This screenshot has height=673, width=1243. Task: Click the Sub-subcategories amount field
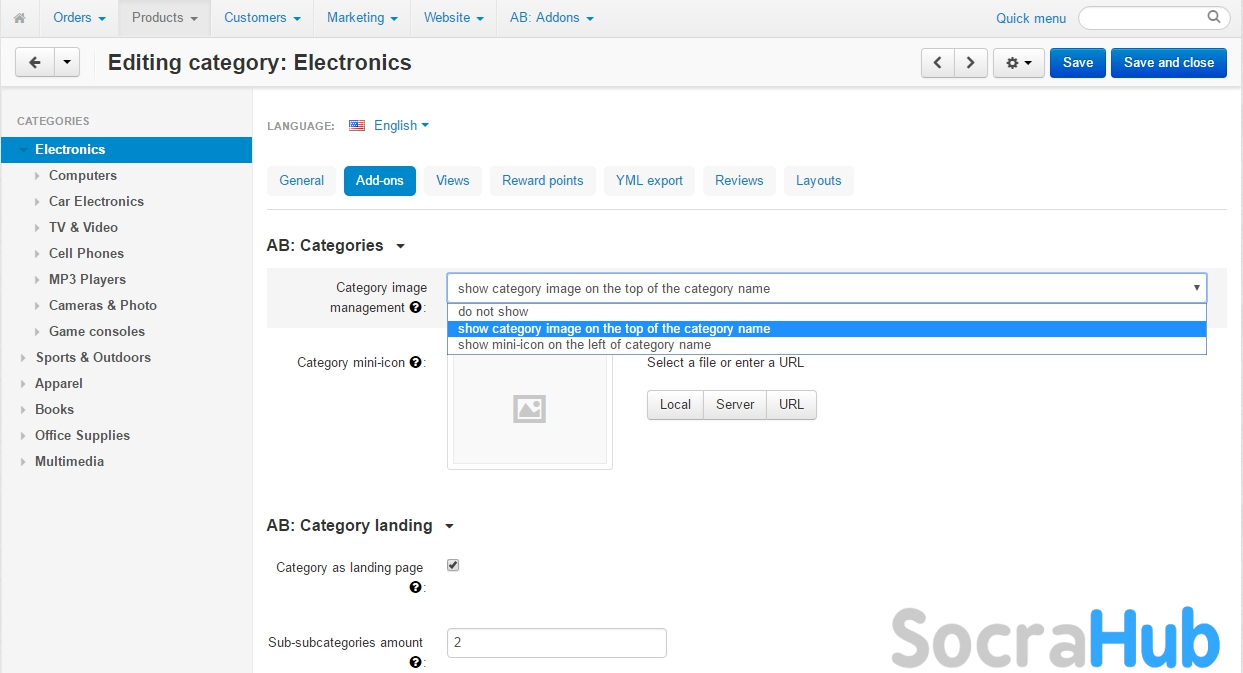(556, 643)
